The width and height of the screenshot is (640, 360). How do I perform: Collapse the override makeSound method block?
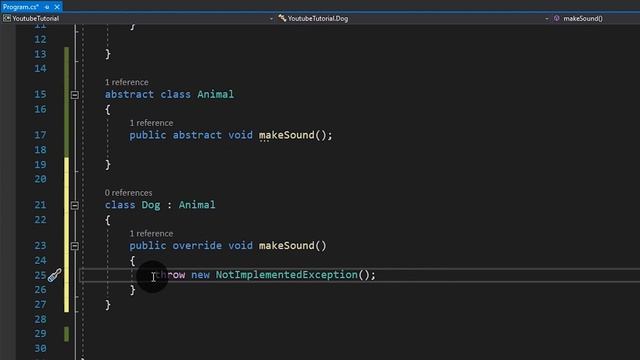pos(75,246)
